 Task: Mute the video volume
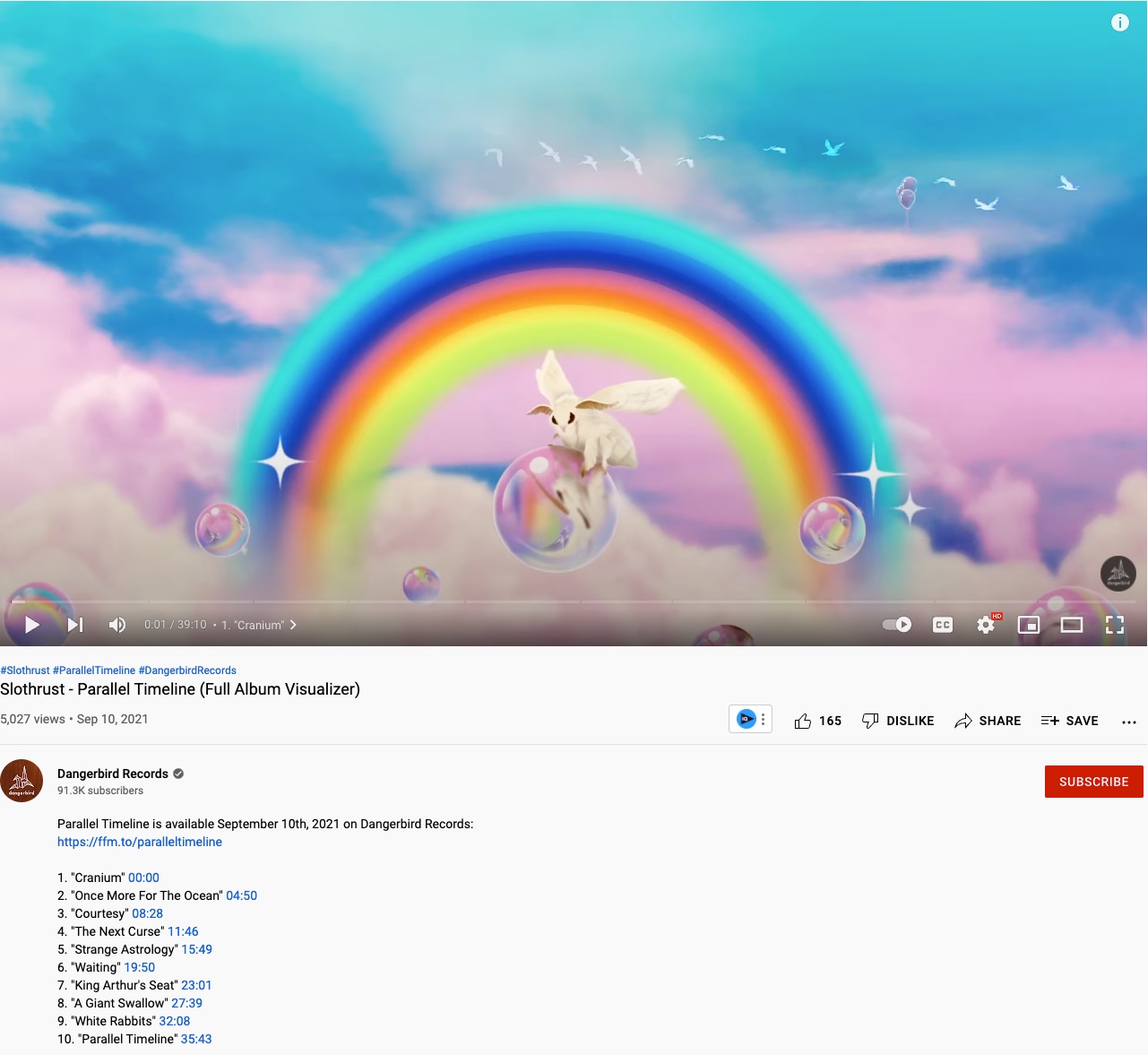[x=117, y=625]
